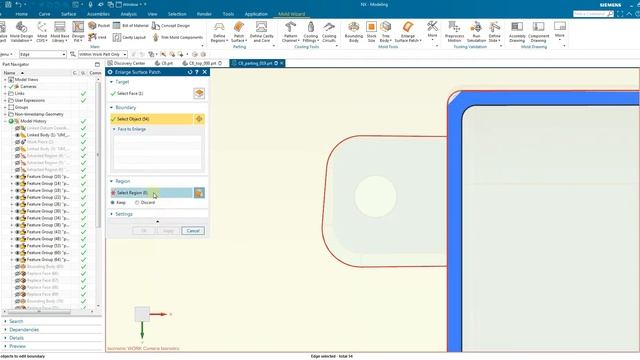Switch to the C8.prt document tab
Viewport: 640px width, 360px height.
tap(164, 63)
